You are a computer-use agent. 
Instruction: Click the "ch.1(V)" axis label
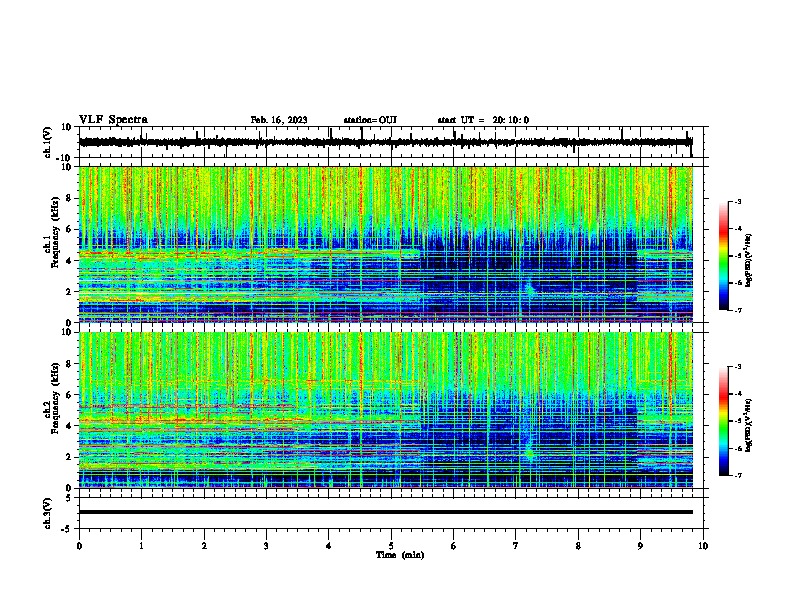click(48, 142)
